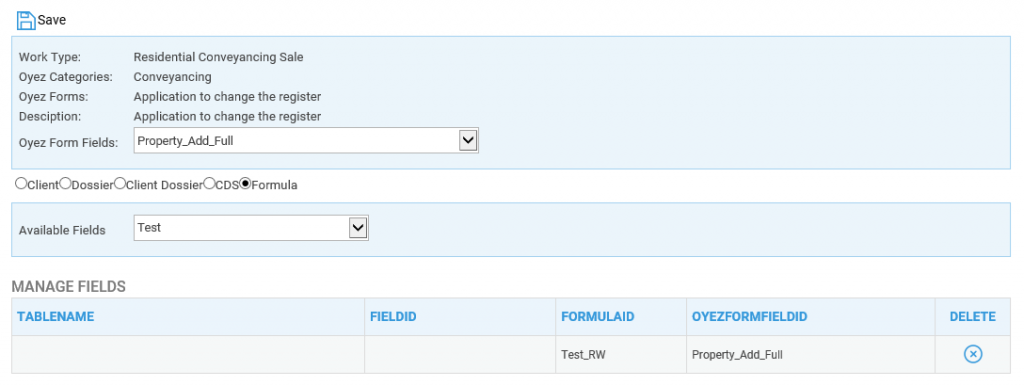Toggle the Formula radio button
1024x386 pixels.
246,184
